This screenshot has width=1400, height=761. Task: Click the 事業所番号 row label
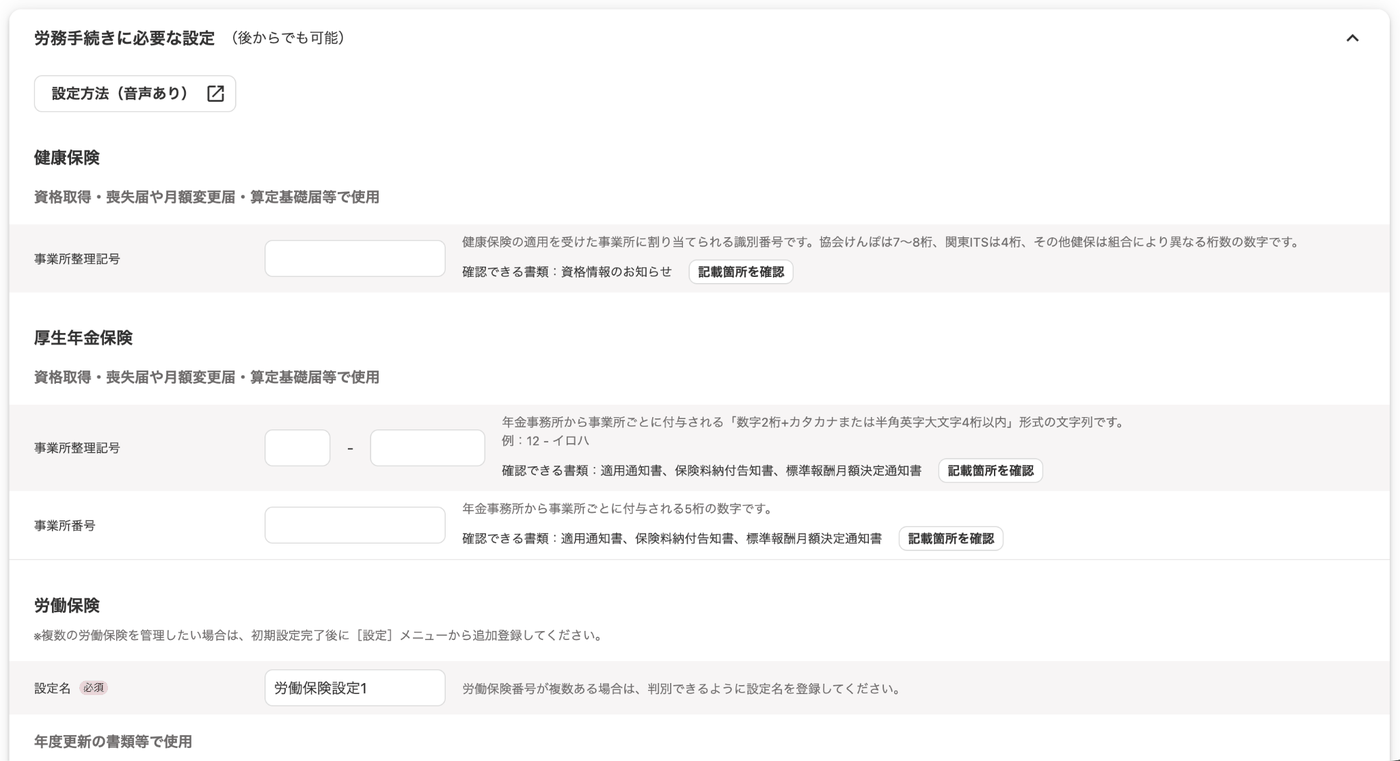click(65, 525)
